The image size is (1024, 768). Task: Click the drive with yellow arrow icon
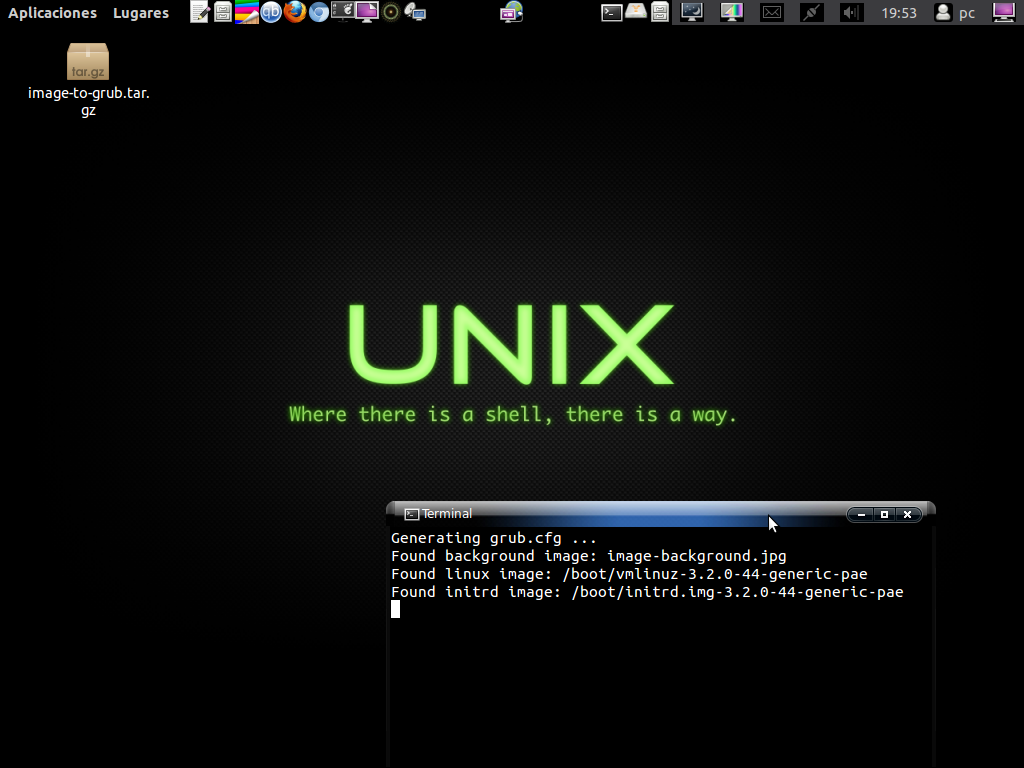pos(635,12)
